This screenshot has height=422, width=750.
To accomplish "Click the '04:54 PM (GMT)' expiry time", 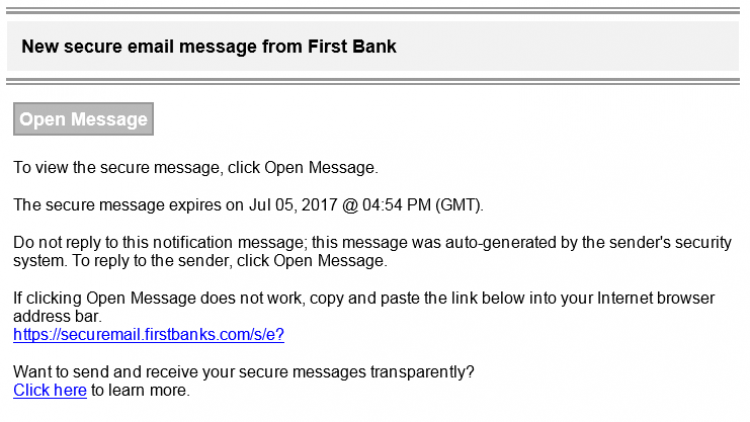I will (421, 205).
